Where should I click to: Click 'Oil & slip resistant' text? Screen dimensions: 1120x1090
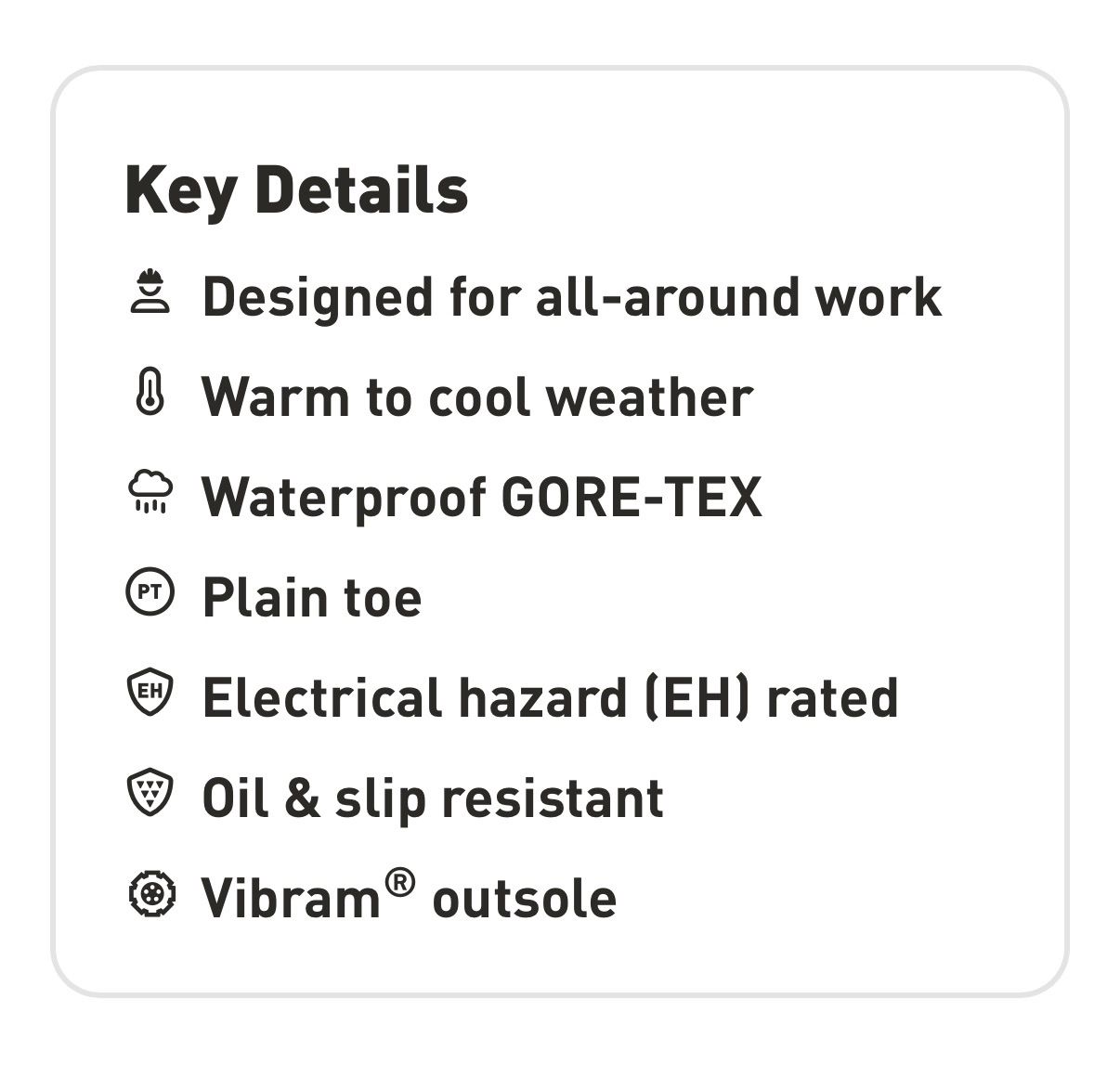point(433,798)
